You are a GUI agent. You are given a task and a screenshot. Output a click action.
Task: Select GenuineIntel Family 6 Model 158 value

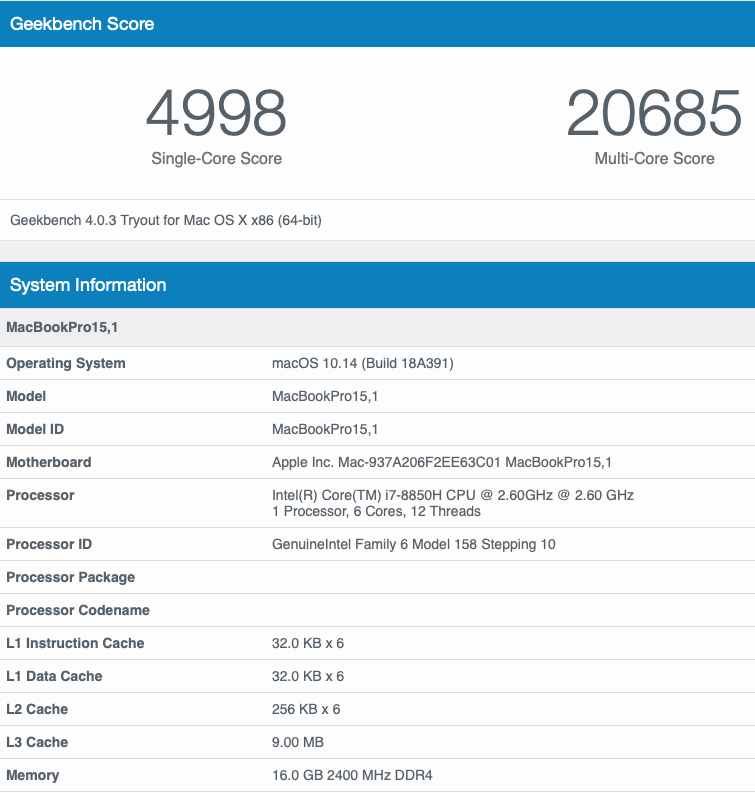(414, 544)
